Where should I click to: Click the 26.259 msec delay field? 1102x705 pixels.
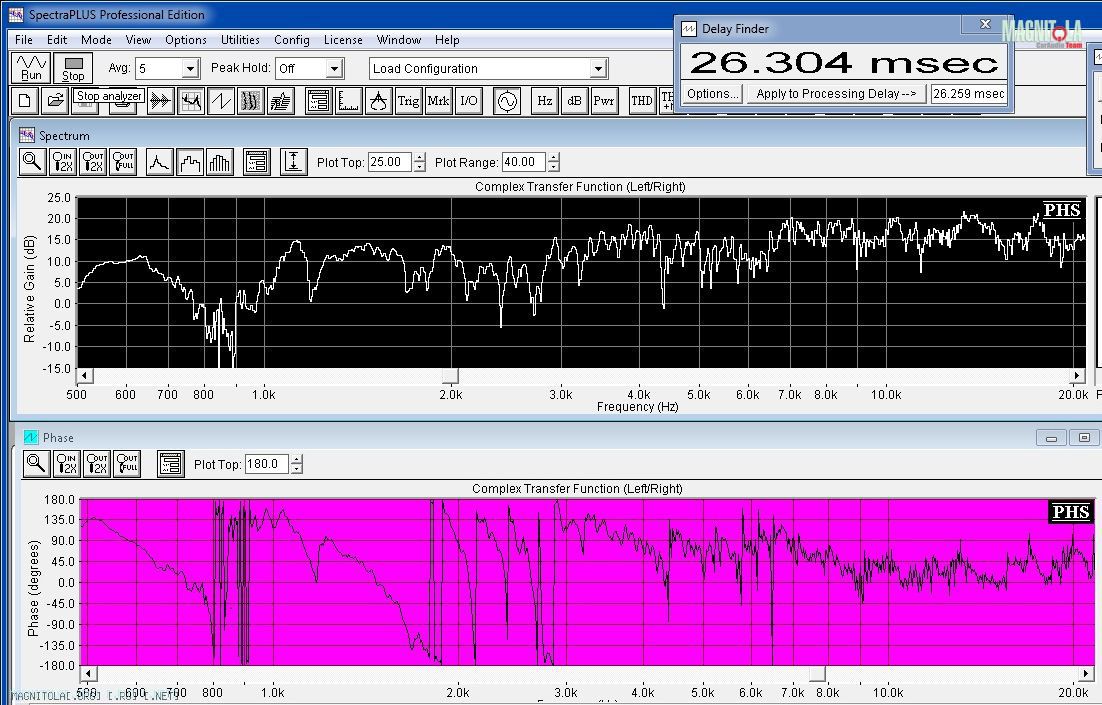(x=968, y=93)
